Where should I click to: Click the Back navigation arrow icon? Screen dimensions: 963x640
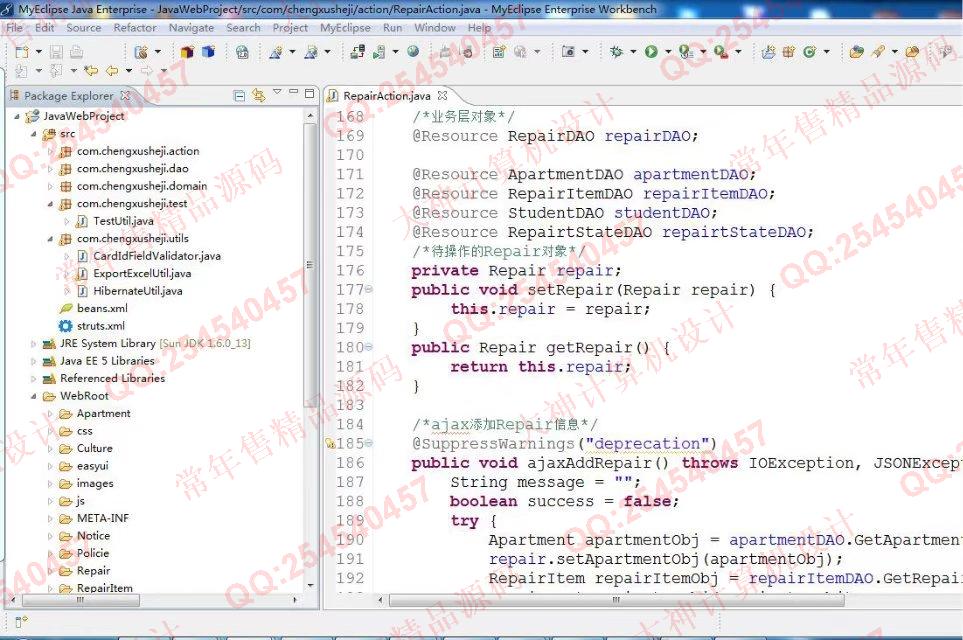coord(112,71)
